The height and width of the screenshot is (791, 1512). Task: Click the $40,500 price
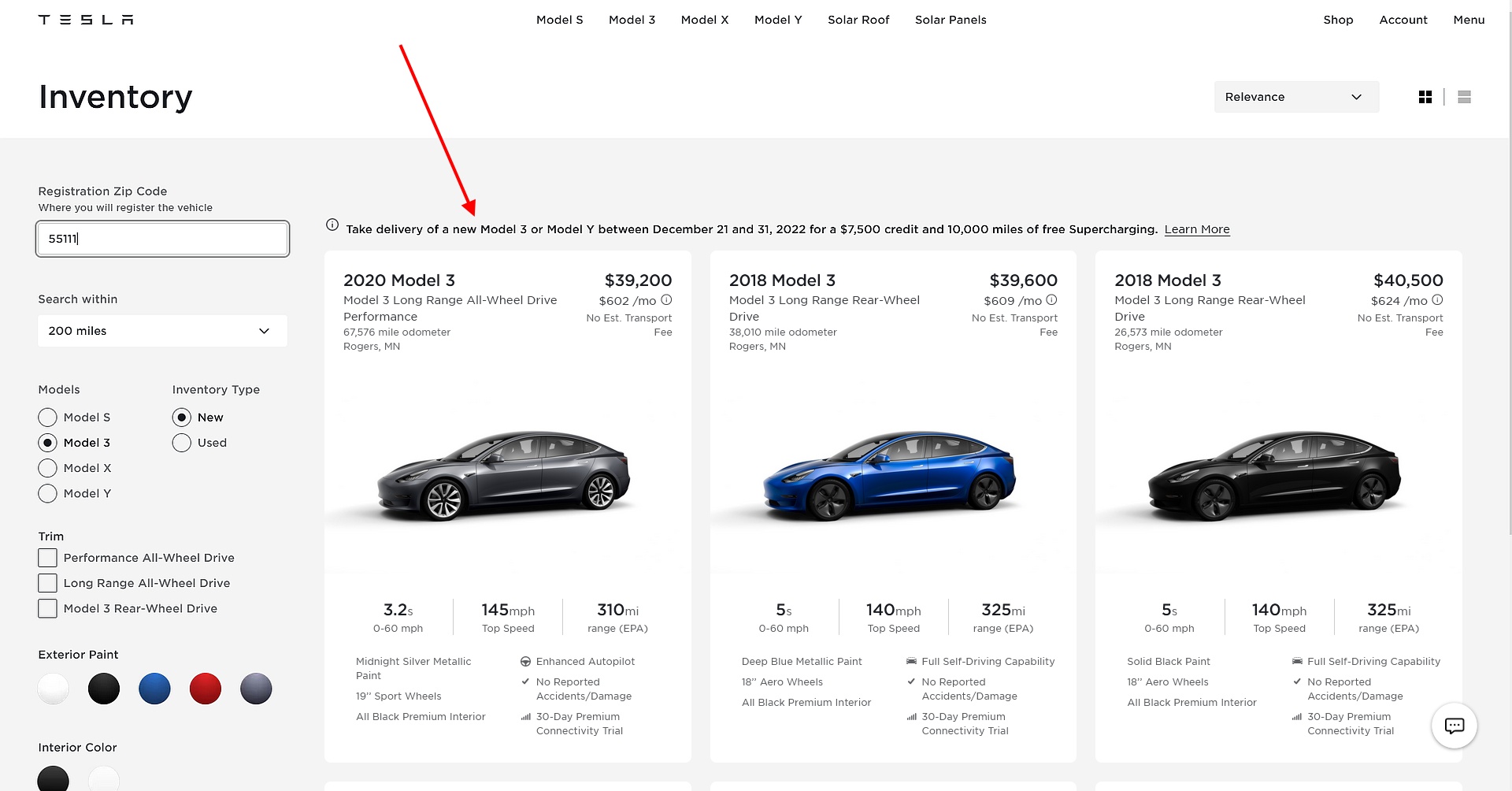[1408, 280]
